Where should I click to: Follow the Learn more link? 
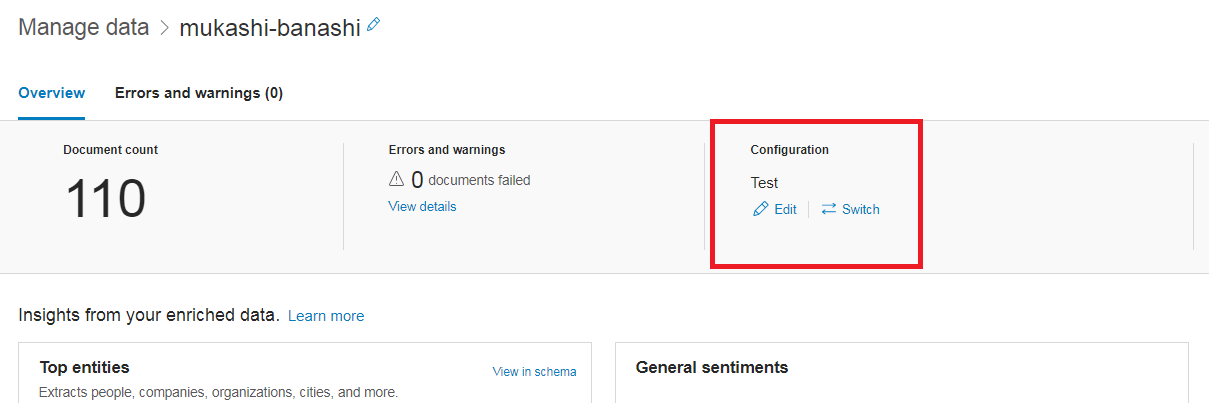tap(326, 316)
